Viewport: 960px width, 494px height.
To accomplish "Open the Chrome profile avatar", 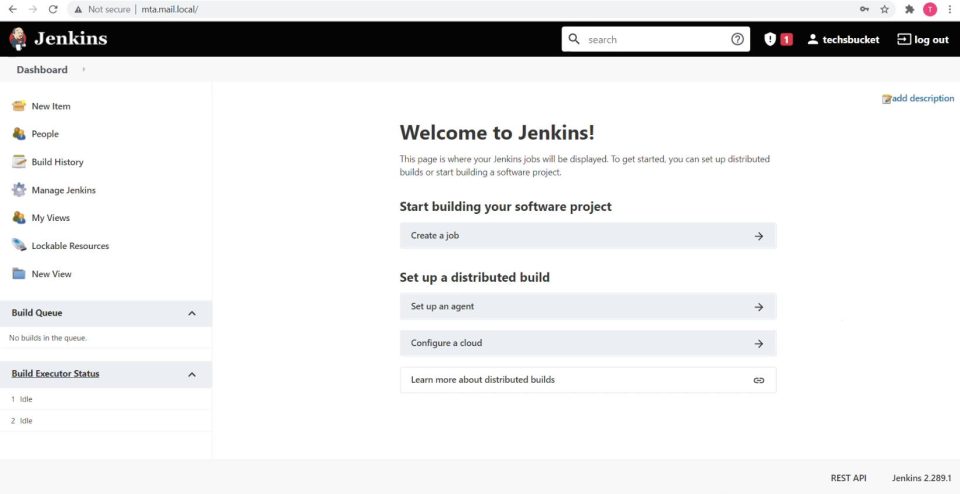I will tap(930, 9).
